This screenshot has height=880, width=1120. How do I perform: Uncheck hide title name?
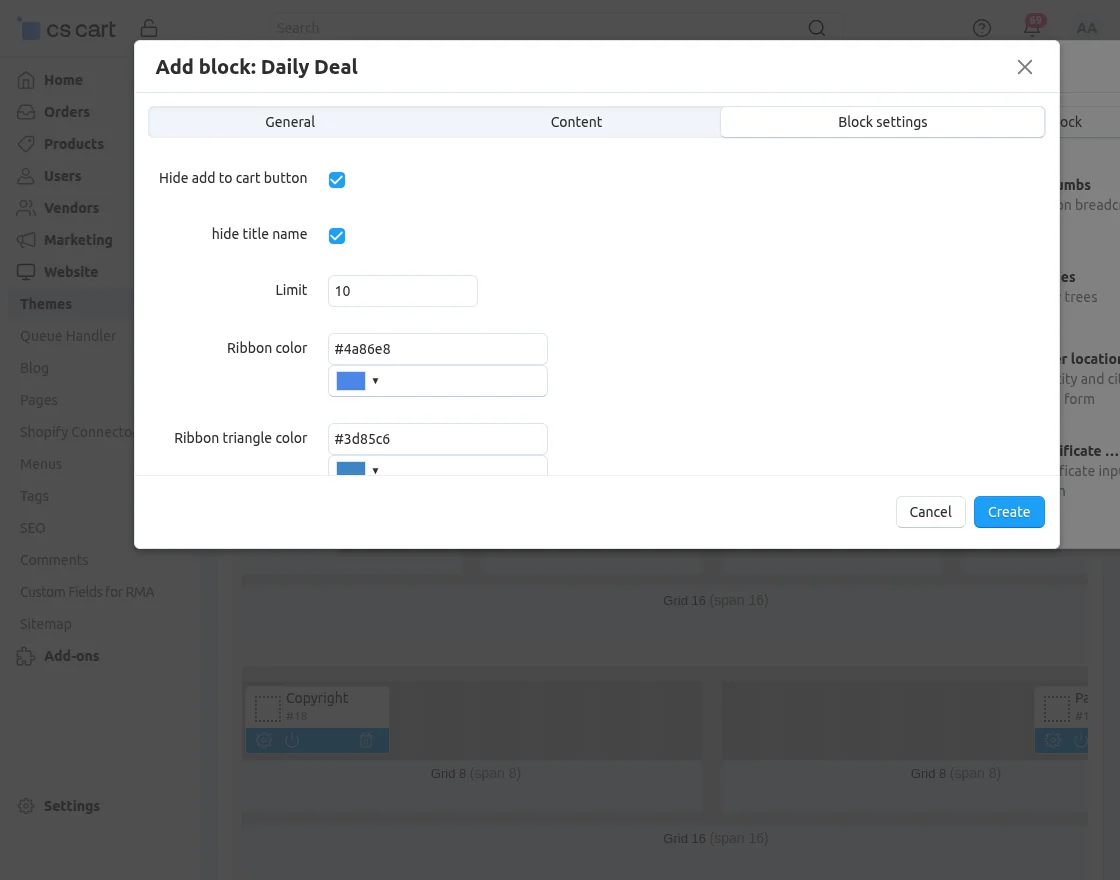click(336, 235)
